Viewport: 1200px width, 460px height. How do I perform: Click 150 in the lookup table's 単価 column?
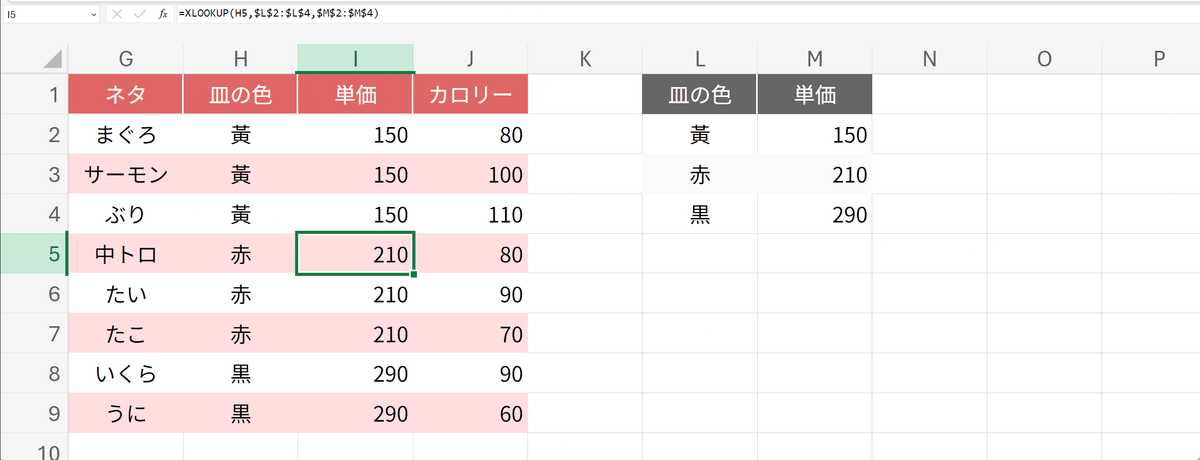[x=815, y=135]
